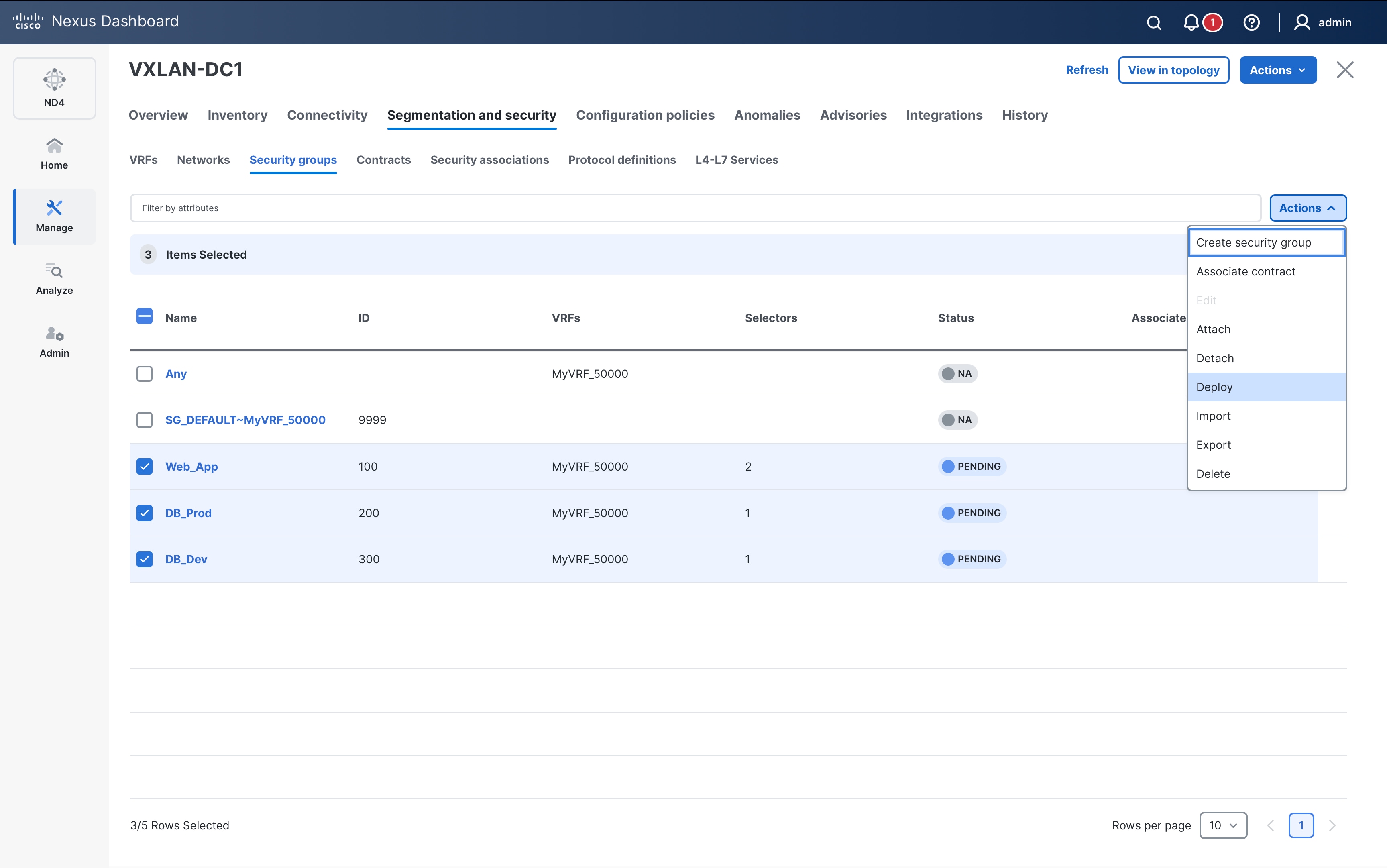
Task: Uncheck the DB_Dev row checkbox
Action: click(145, 559)
